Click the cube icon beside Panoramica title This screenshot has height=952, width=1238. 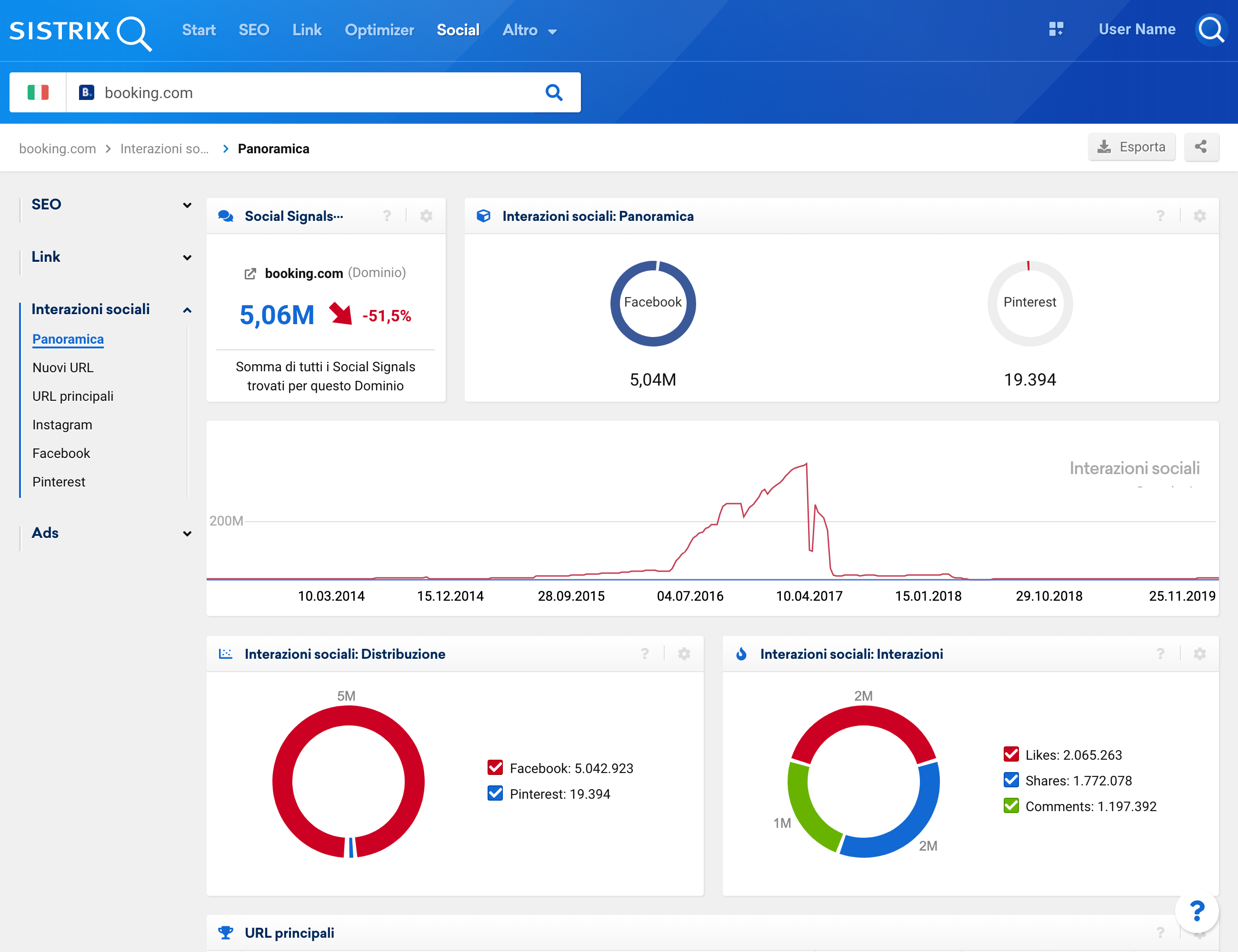483,216
